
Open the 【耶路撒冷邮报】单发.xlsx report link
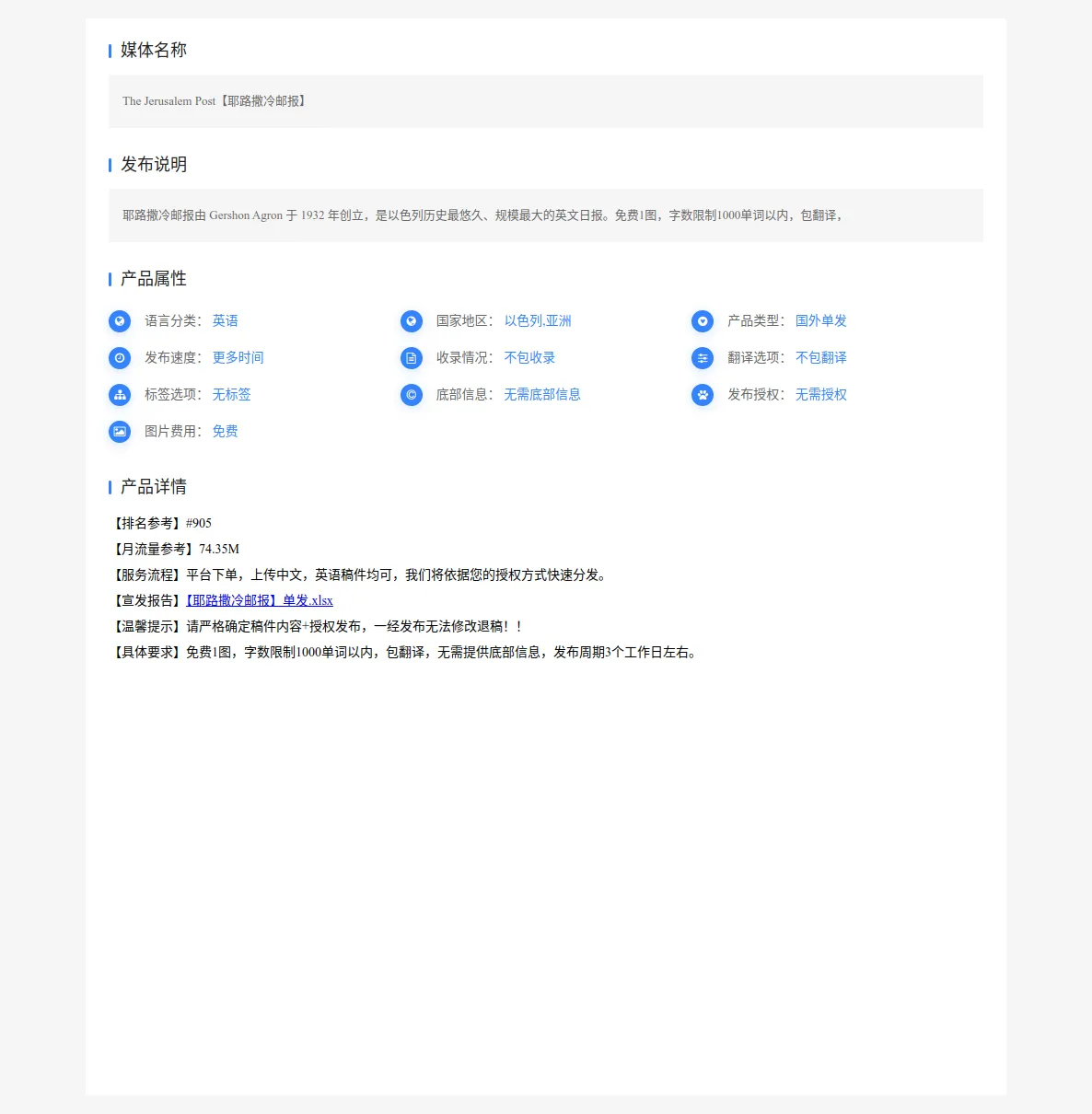(x=260, y=600)
